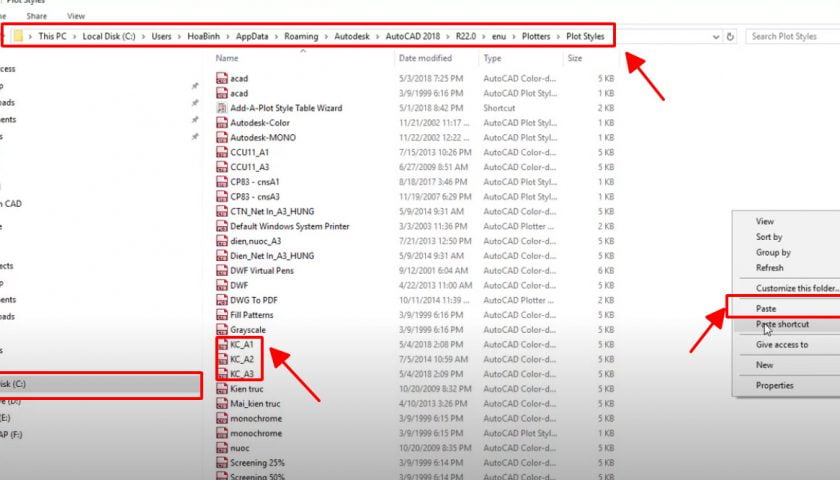Select monochrome file sized 5 KB
840x480 pixels.
[256, 418]
